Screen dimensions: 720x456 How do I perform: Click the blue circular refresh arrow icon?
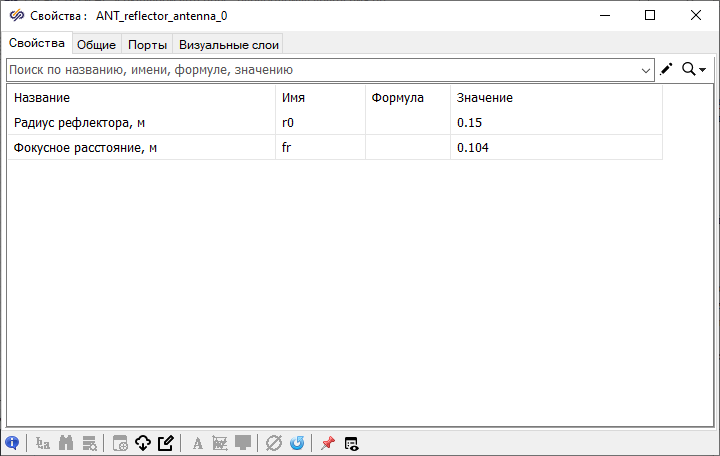pyautogui.click(x=297, y=443)
